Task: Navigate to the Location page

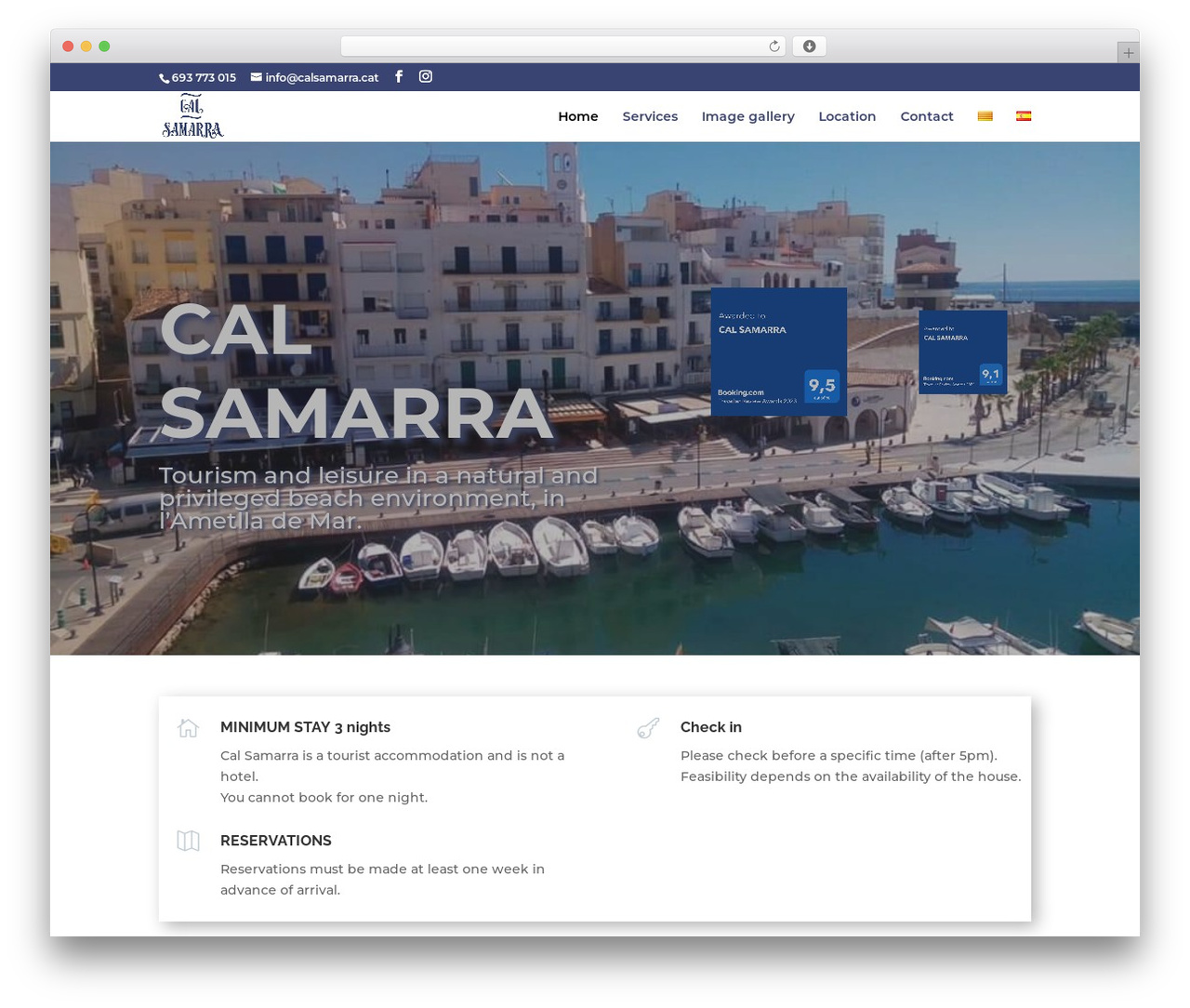Action: click(x=847, y=116)
